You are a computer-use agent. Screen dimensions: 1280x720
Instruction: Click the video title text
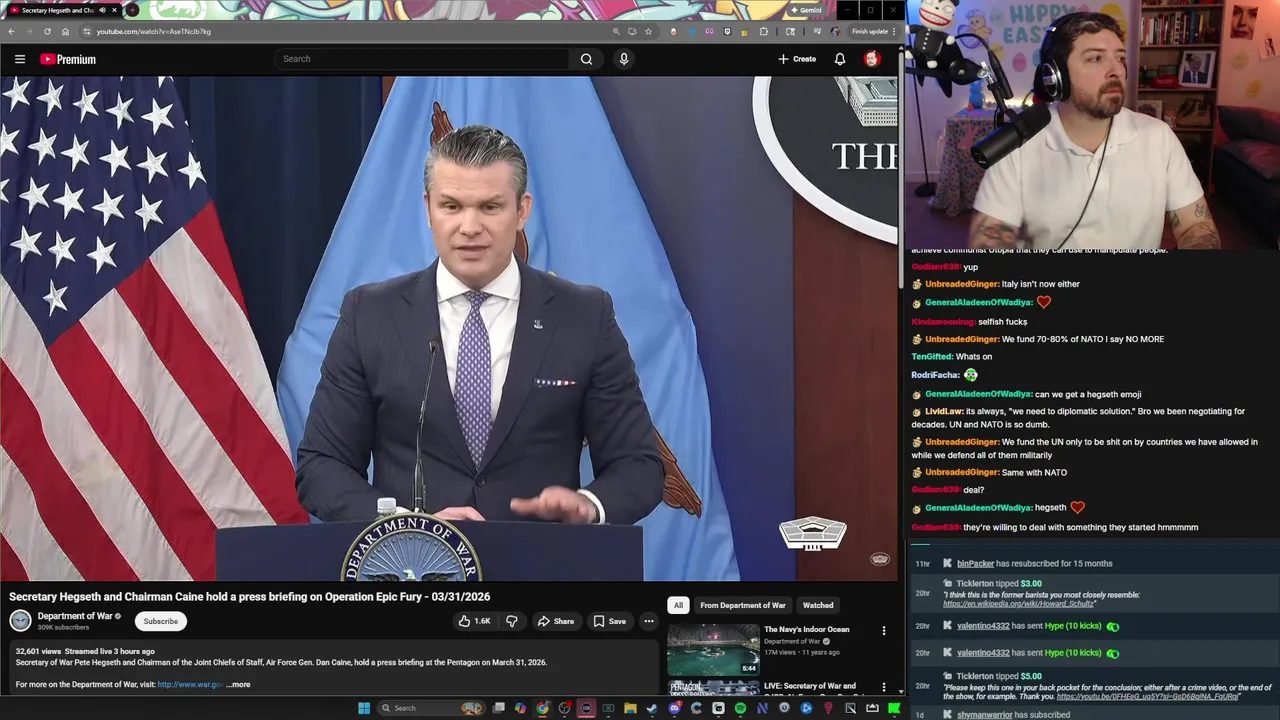(x=249, y=597)
